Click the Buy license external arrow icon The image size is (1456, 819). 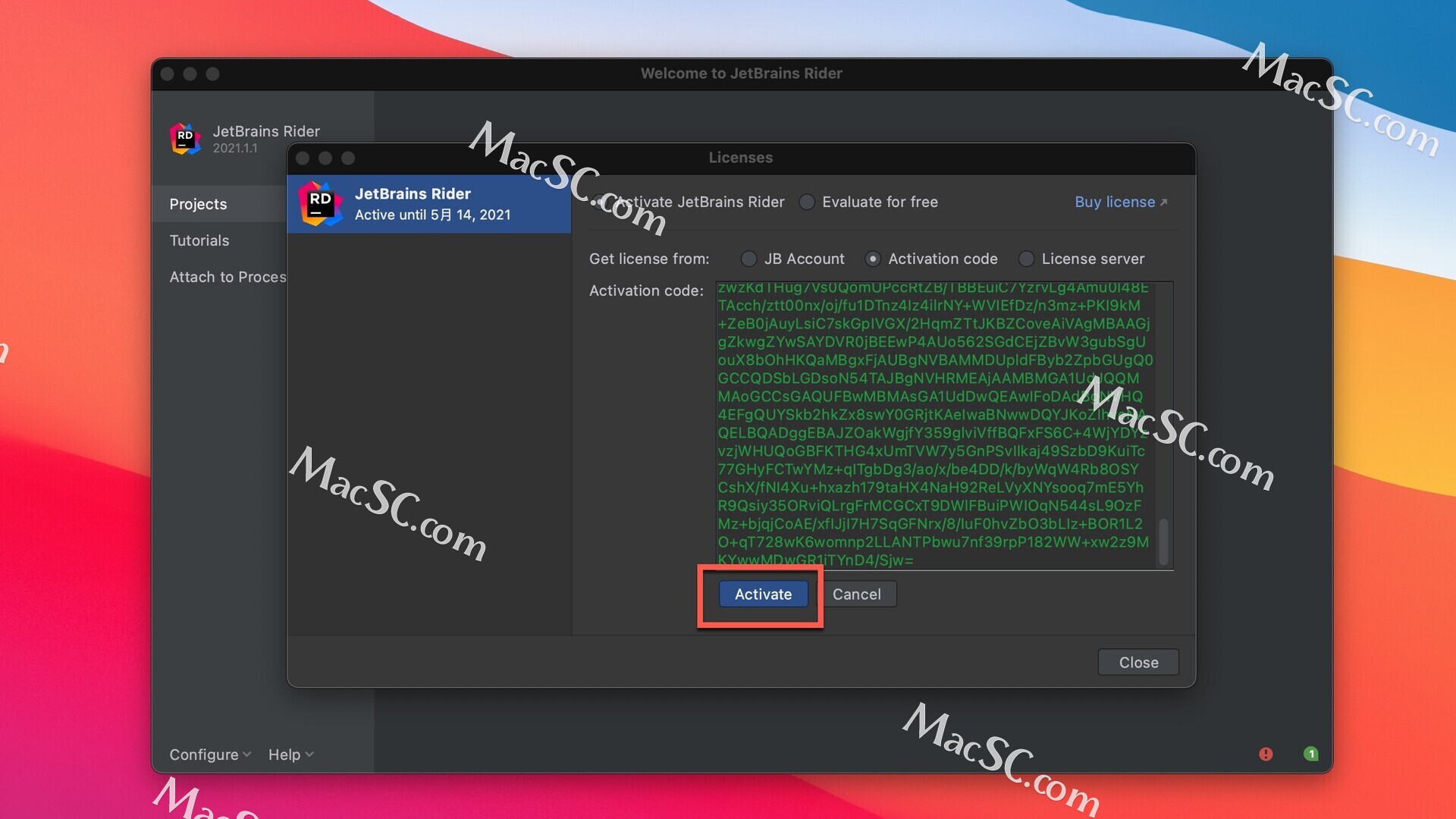[1164, 202]
